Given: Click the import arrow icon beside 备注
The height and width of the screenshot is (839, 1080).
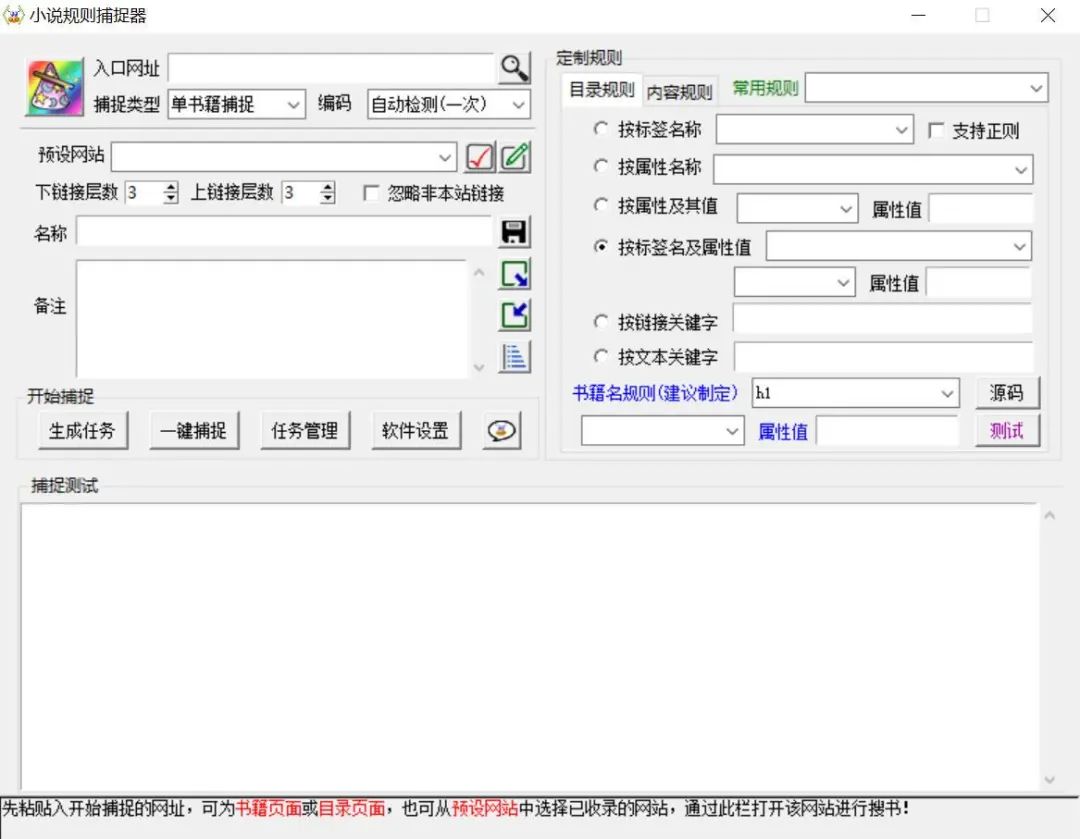Looking at the screenshot, I should tap(515, 315).
